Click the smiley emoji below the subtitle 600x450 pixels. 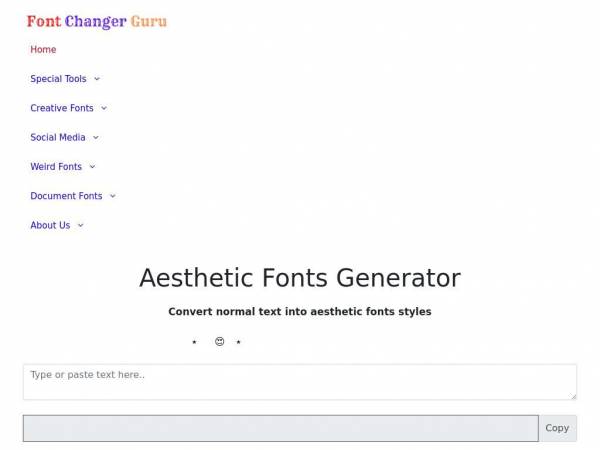pos(219,341)
